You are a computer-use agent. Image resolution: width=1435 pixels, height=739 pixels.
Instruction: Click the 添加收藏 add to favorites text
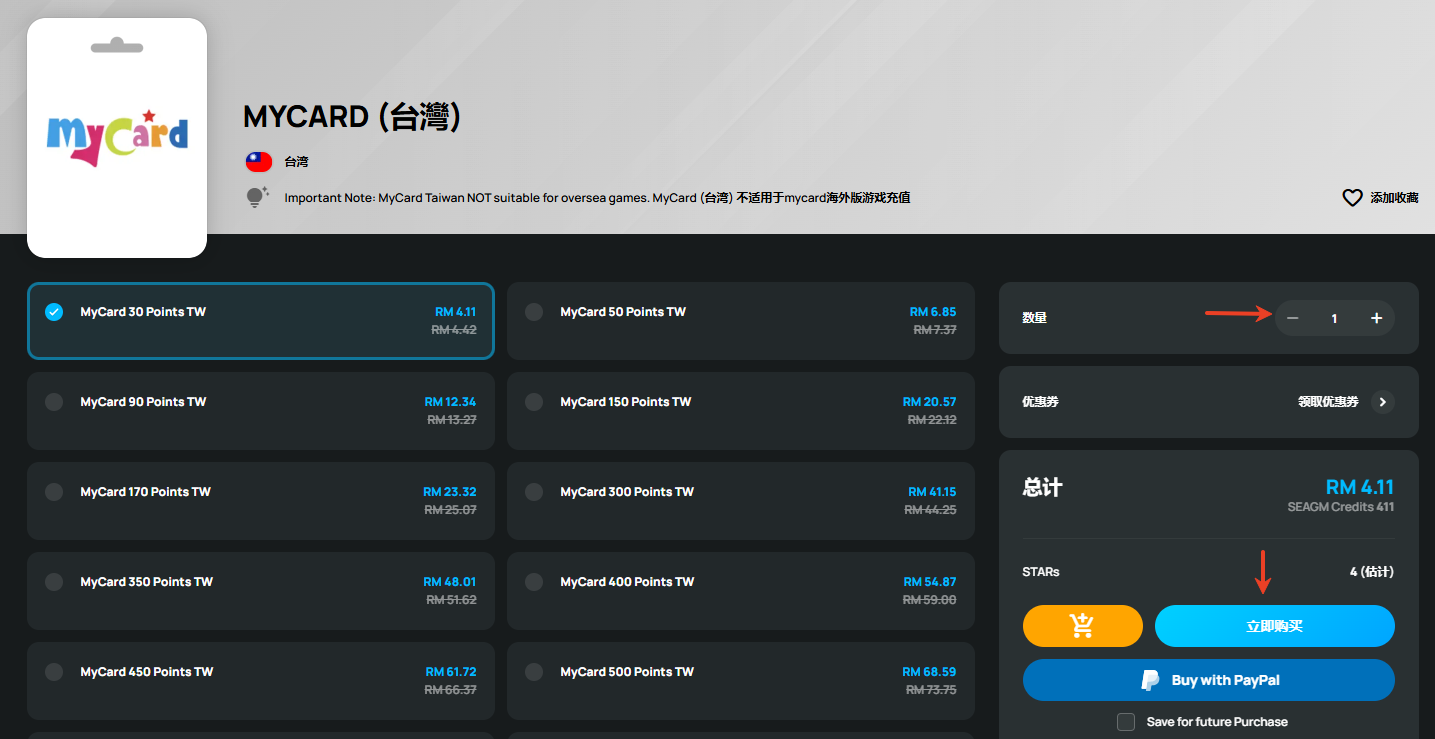tap(1394, 198)
